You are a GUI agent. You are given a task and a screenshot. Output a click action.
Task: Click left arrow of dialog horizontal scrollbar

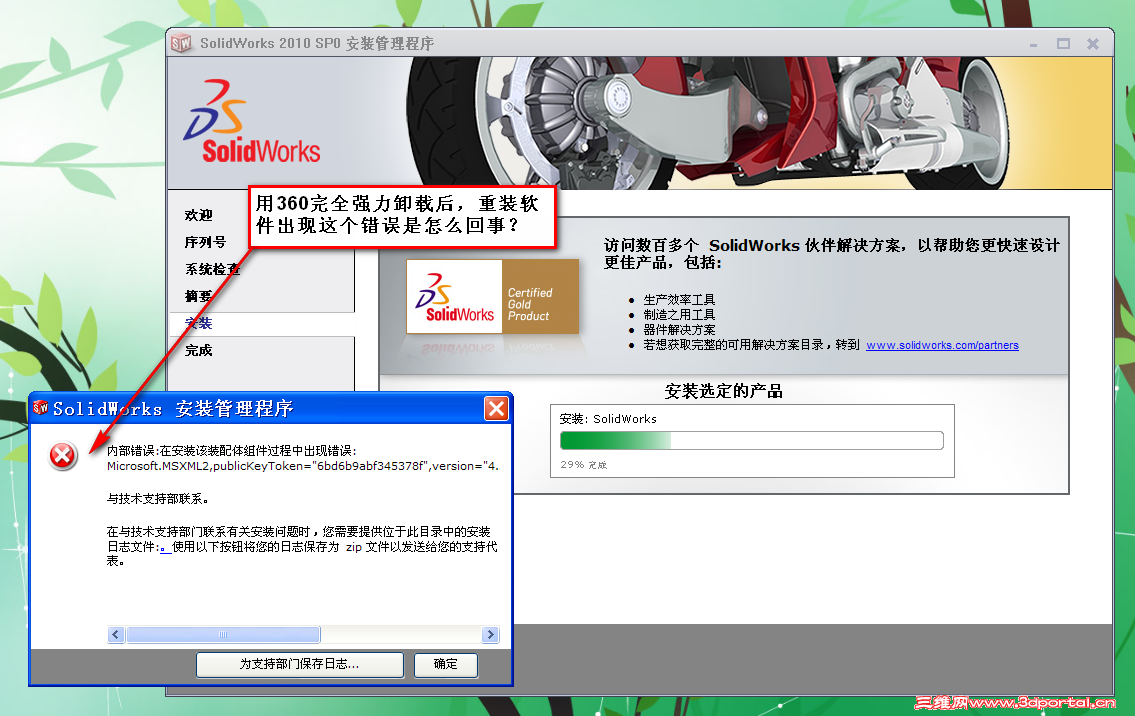[116, 635]
